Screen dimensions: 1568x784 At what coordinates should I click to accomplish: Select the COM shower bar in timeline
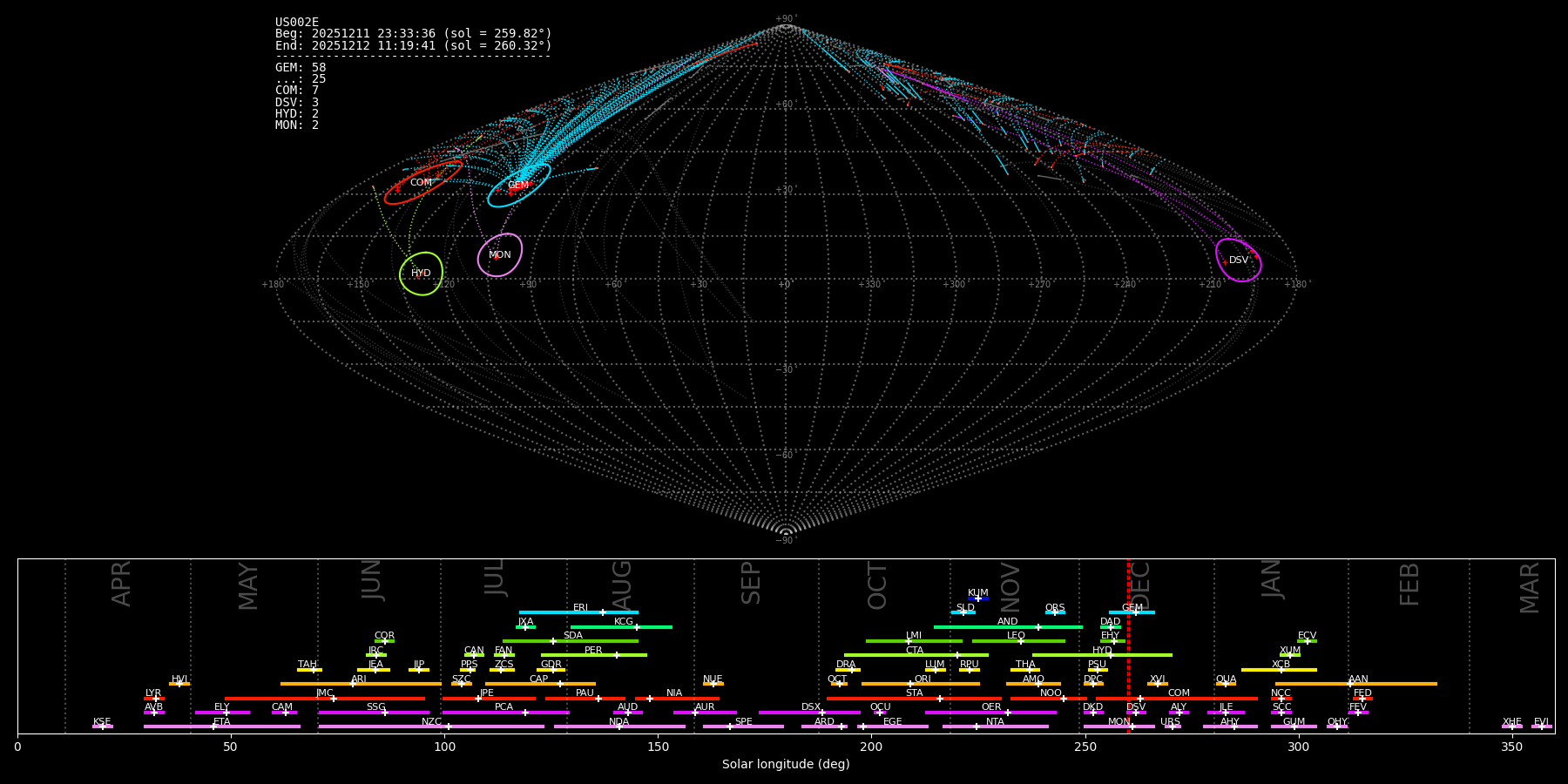coord(1177,699)
